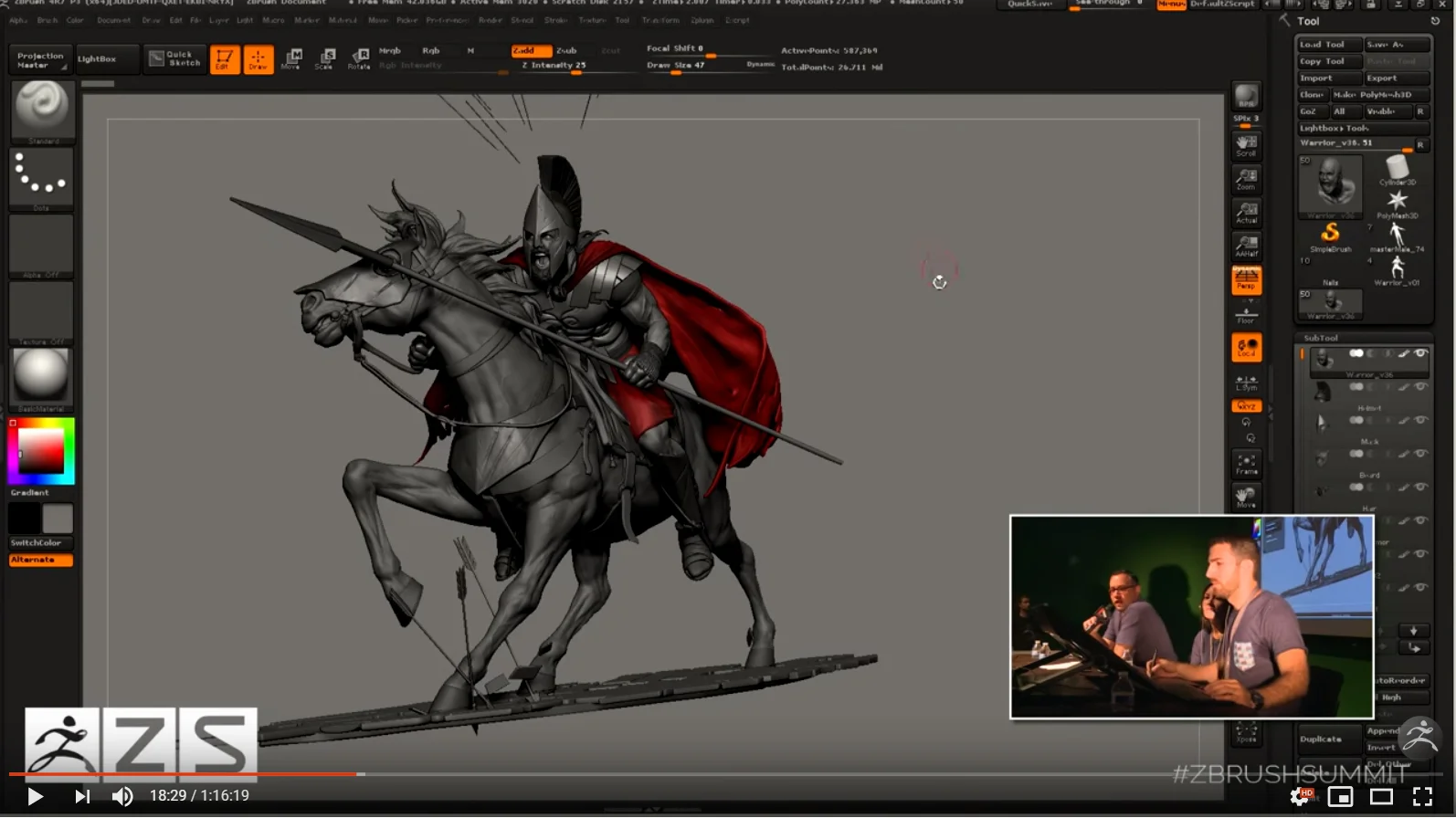Switch to theater mode
Screen dimensions: 1456x818
1381,797
